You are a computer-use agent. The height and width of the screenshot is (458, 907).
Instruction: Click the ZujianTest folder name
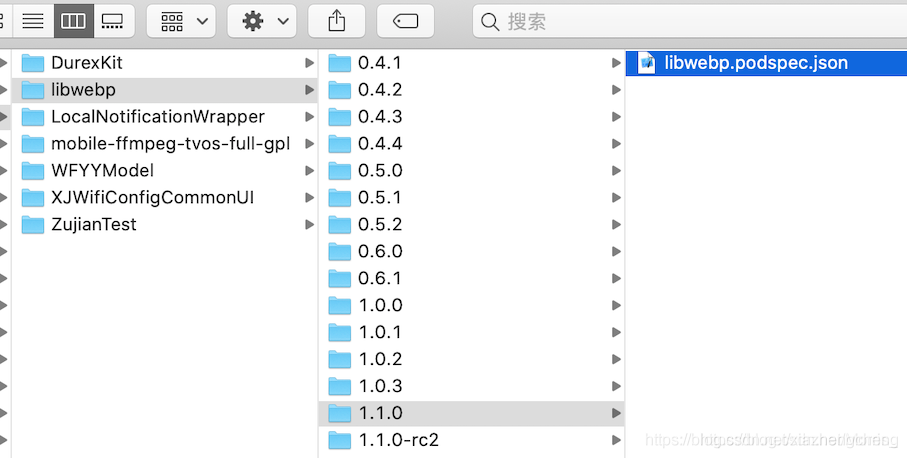[94, 225]
